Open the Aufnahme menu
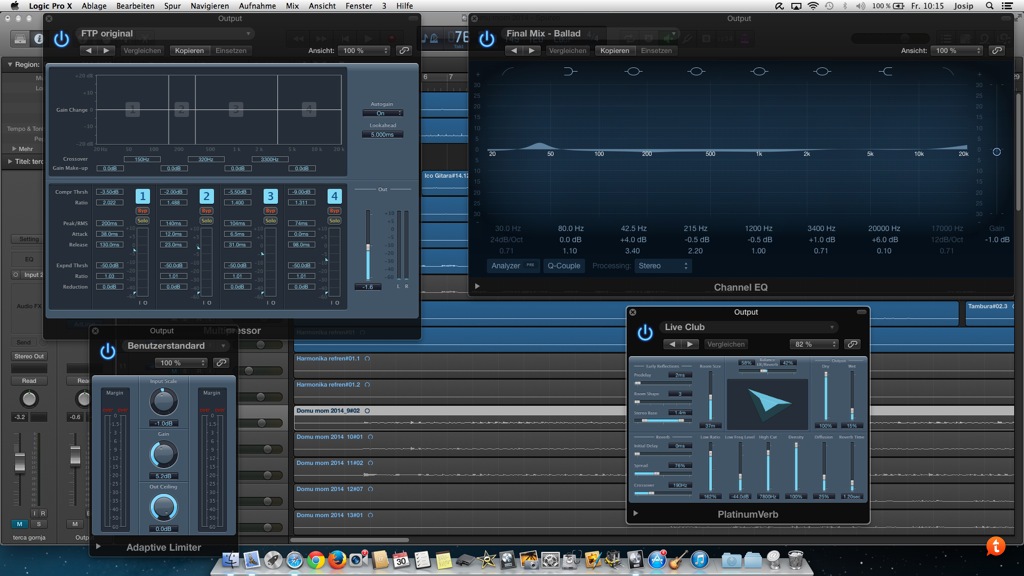Viewport: 1024px width, 576px height. (x=257, y=6)
